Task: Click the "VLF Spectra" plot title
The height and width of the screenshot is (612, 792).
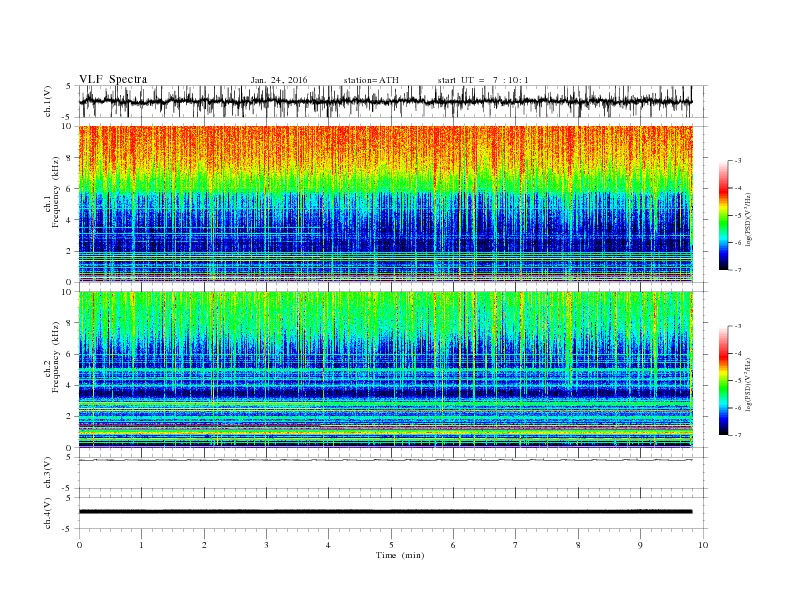Action: [x=113, y=79]
